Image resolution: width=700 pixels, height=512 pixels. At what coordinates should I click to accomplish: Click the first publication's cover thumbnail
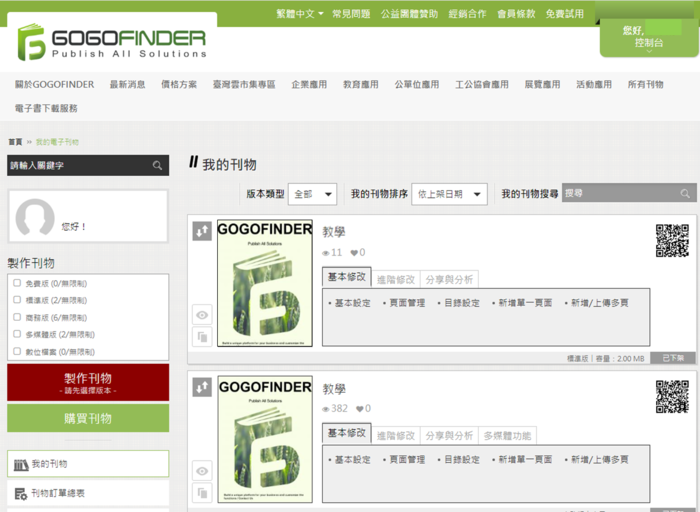[x=265, y=284]
